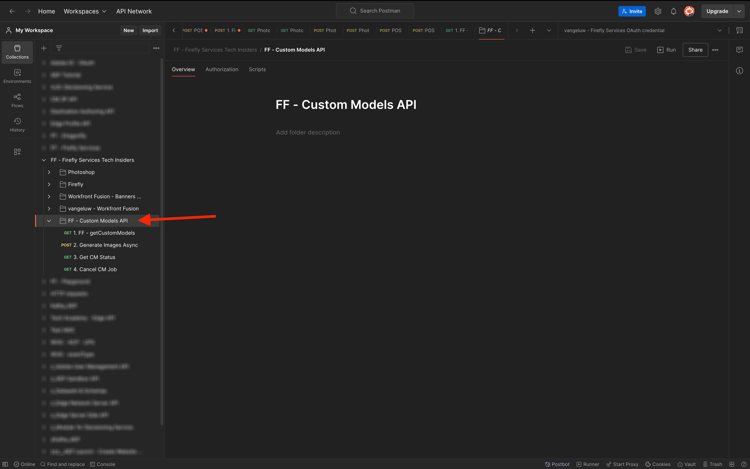Click the Search Postman field
Image resolution: width=750 pixels, height=469 pixels.
click(375, 11)
